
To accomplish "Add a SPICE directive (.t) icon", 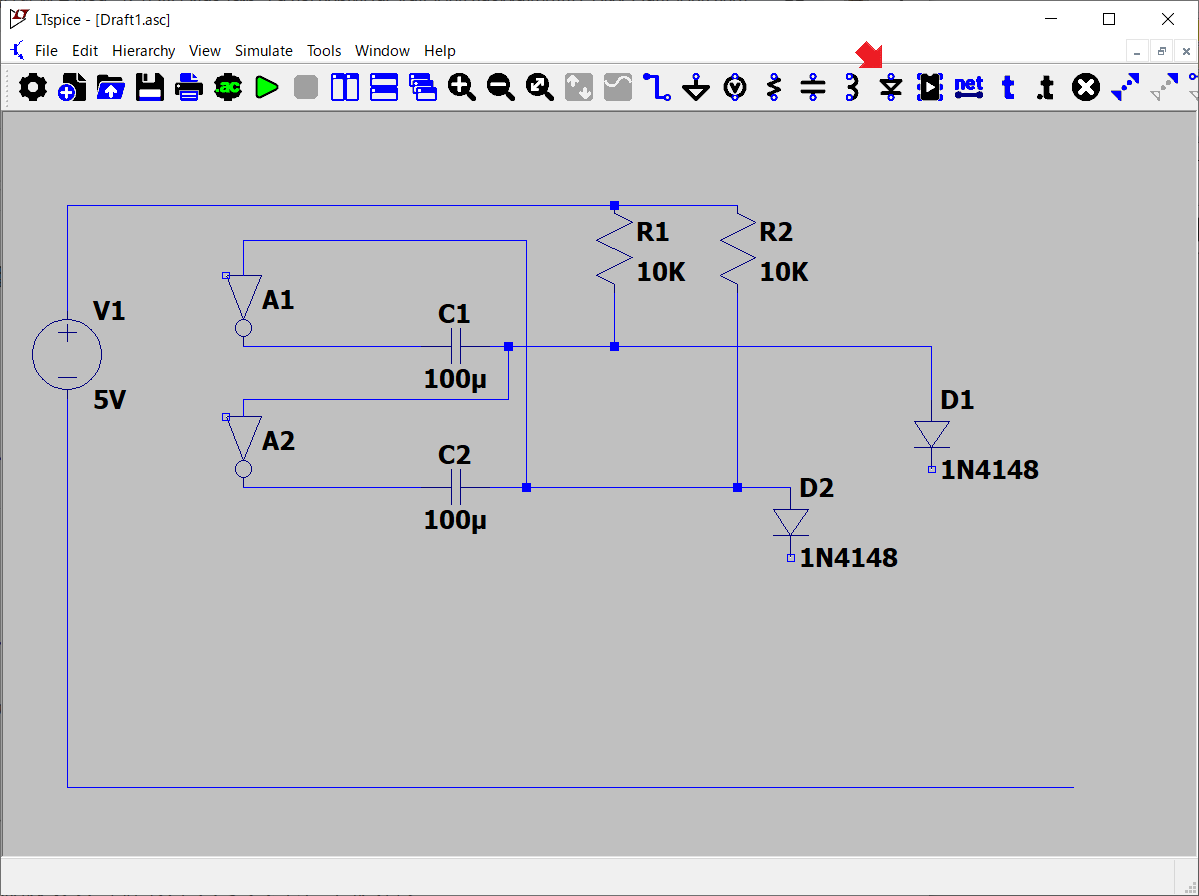I will [1046, 88].
